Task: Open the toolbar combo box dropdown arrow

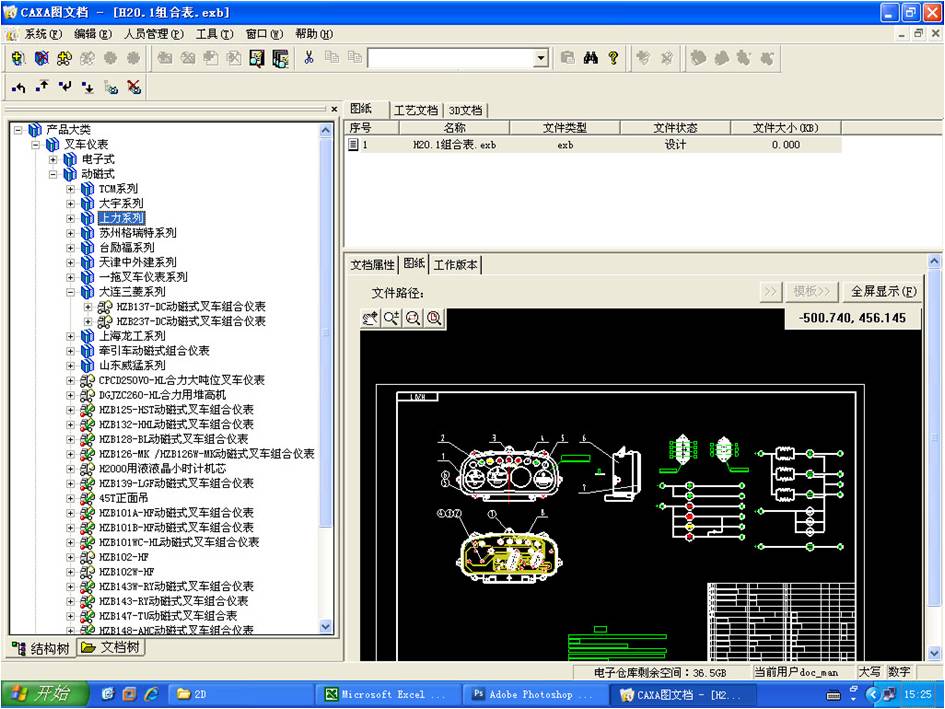Action: pyautogui.click(x=541, y=58)
